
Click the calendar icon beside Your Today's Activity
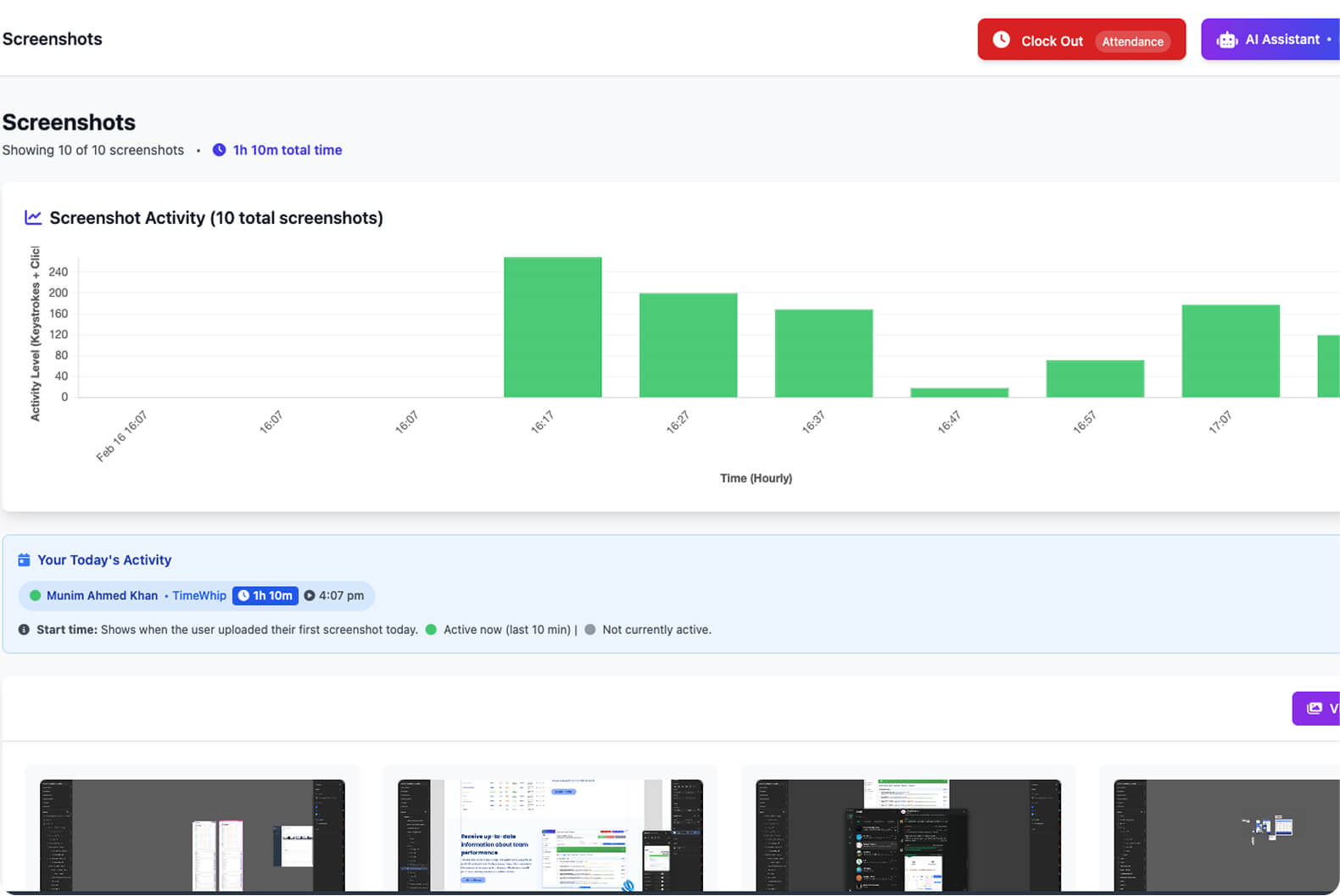(24, 560)
